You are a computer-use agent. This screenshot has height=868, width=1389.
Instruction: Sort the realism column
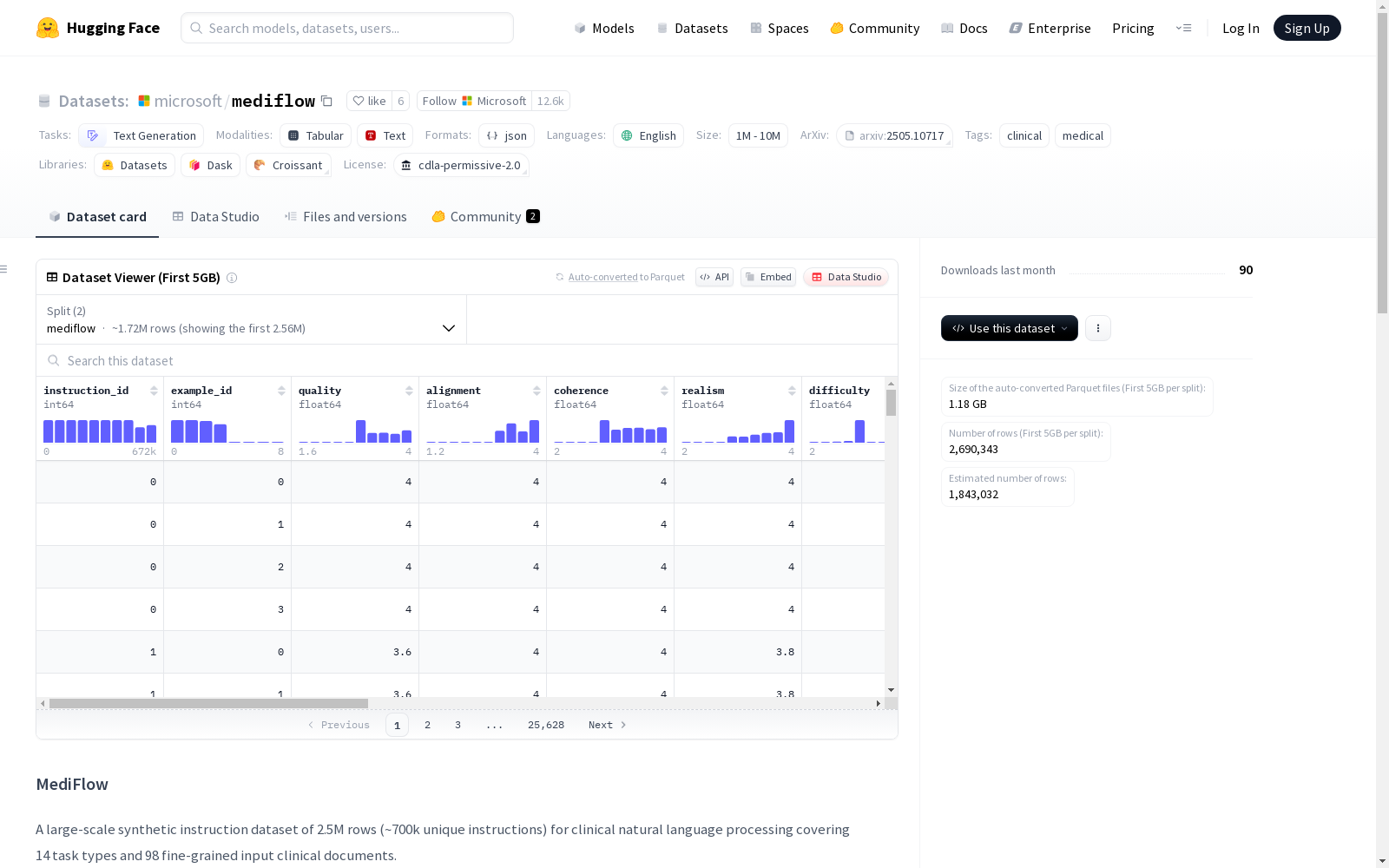[792, 391]
